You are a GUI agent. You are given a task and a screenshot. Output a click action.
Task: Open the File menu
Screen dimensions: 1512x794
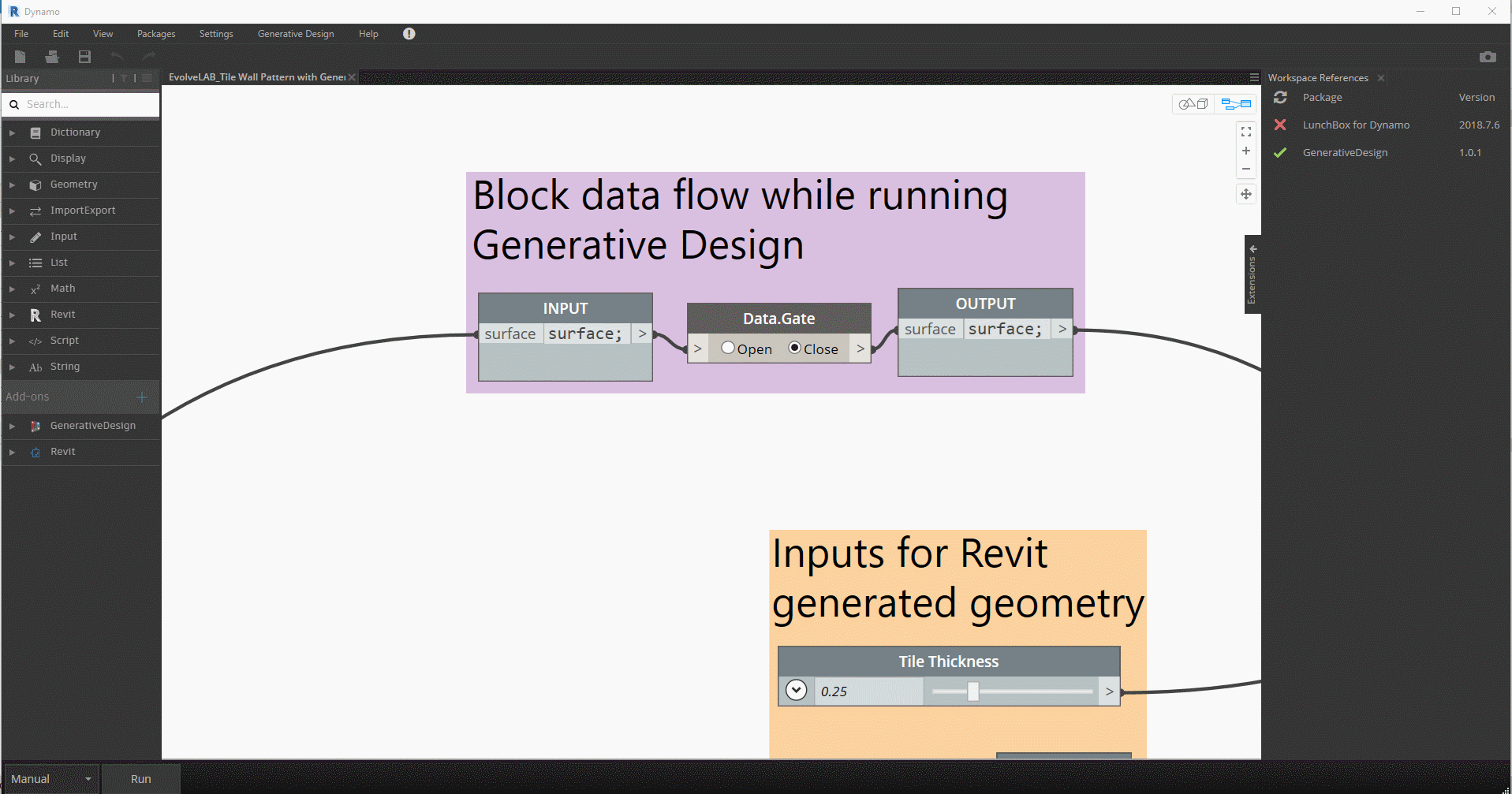tap(21, 34)
